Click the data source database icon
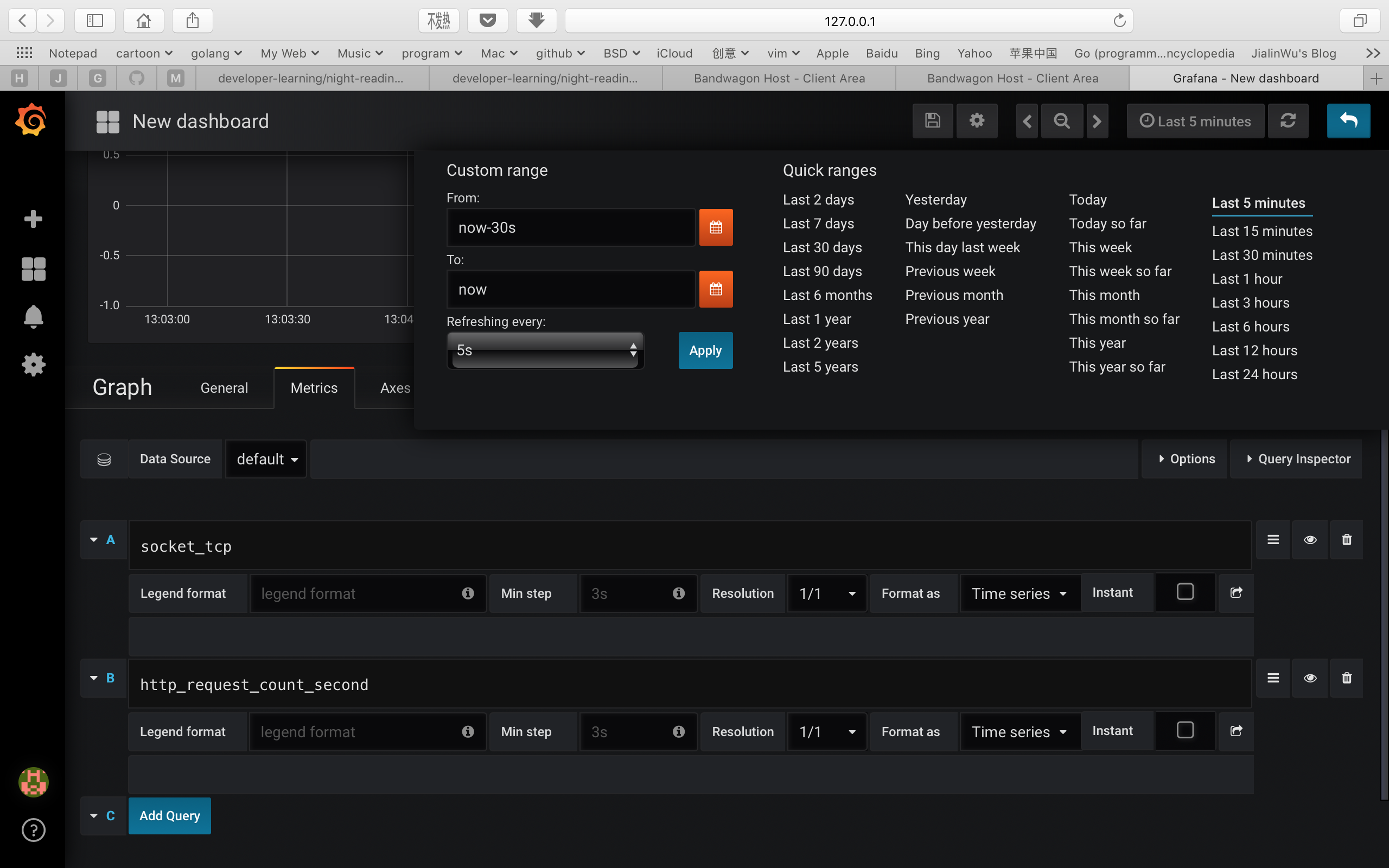This screenshot has width=1389, height=868. (x=104, y=459)
